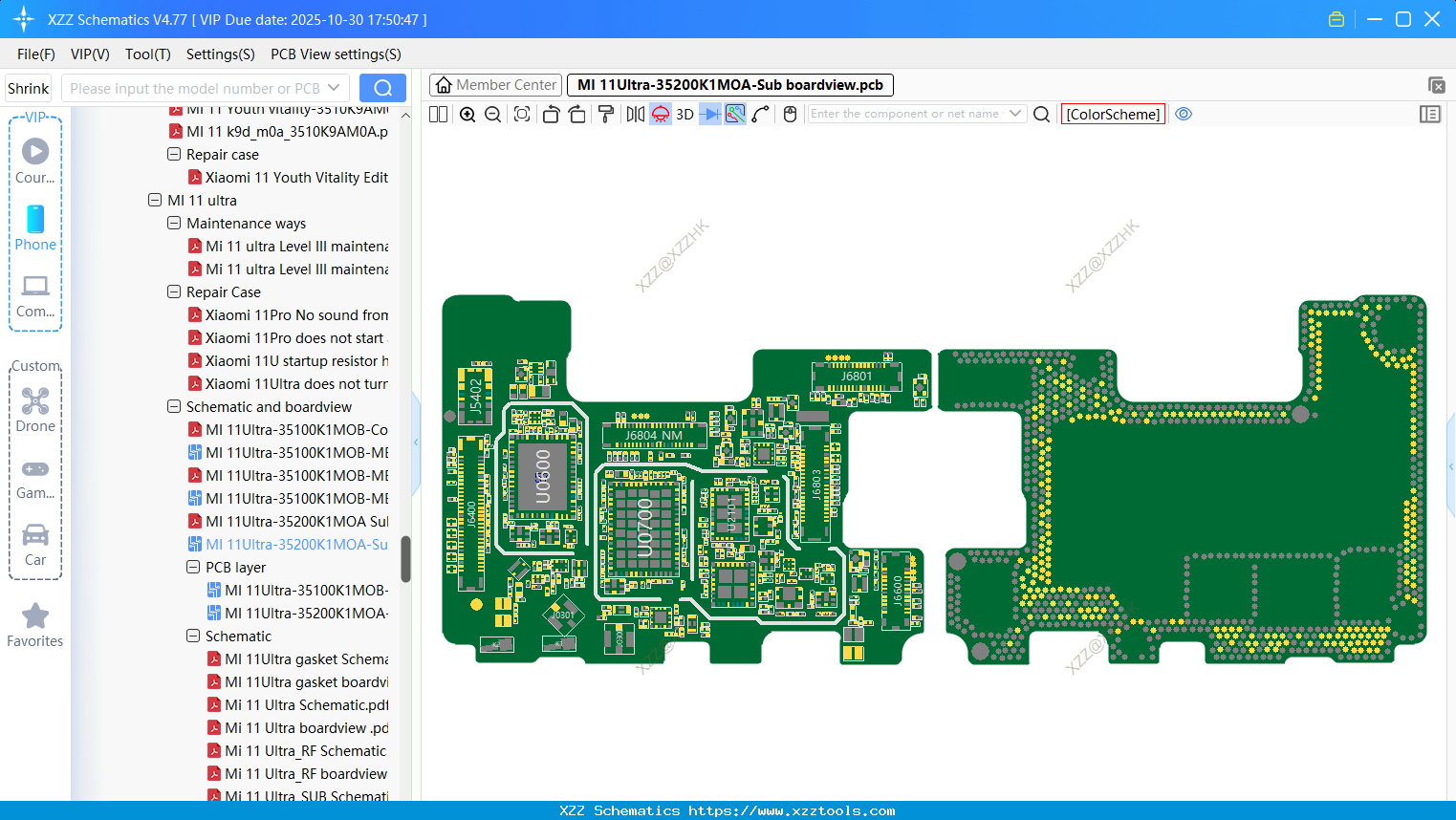This screenshot has height=820, width=1456.
Task: Click the Drone icon in the Custom sidebar
Action: click(x=35, y=400)
